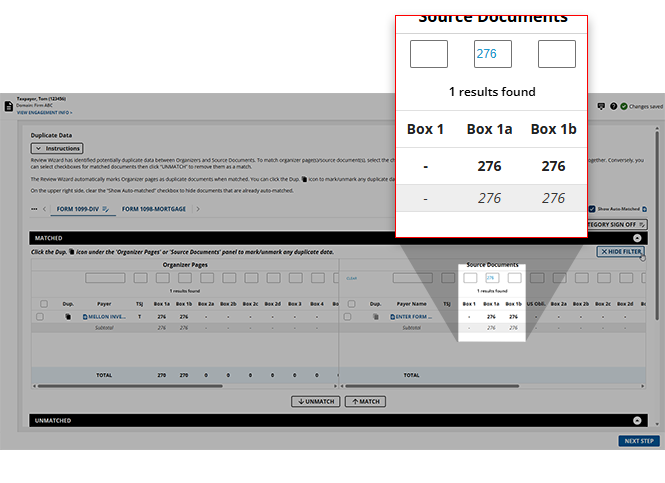The image size is (665, 483).
Task: Check select-all box in Source Documents header
Action: (x=351, y=304)
